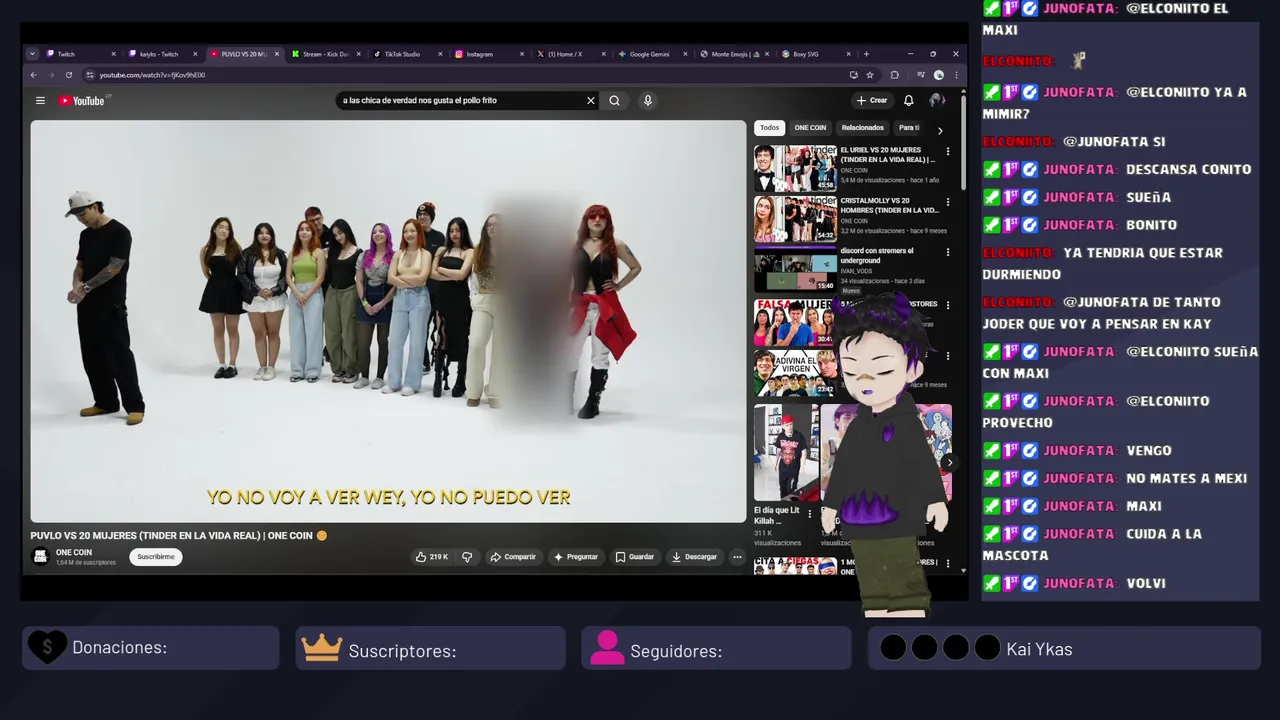The image size is (1280, 720).
Task: Open the EL URIEL VS 20 MUJERES thumbnail
Action: [x=795, y=168]
